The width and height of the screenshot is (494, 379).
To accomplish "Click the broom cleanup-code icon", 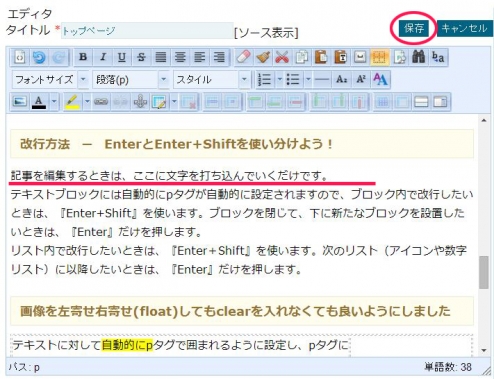I will [263, 57].
